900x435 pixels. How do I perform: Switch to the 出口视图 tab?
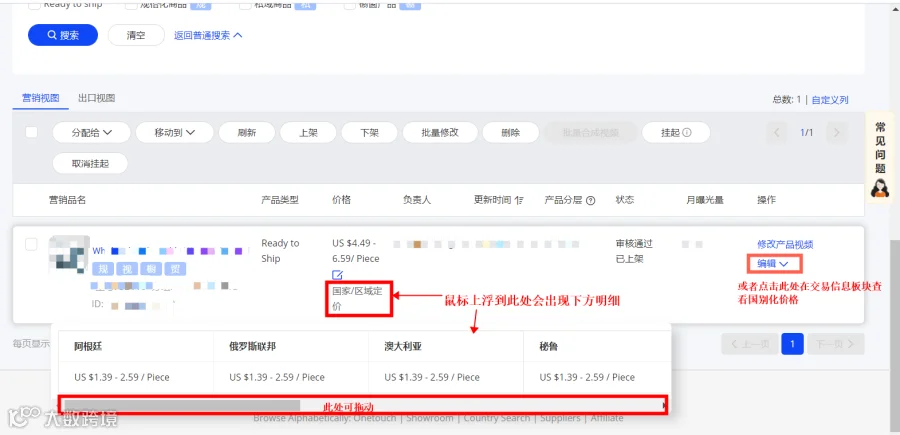(96, 98)
